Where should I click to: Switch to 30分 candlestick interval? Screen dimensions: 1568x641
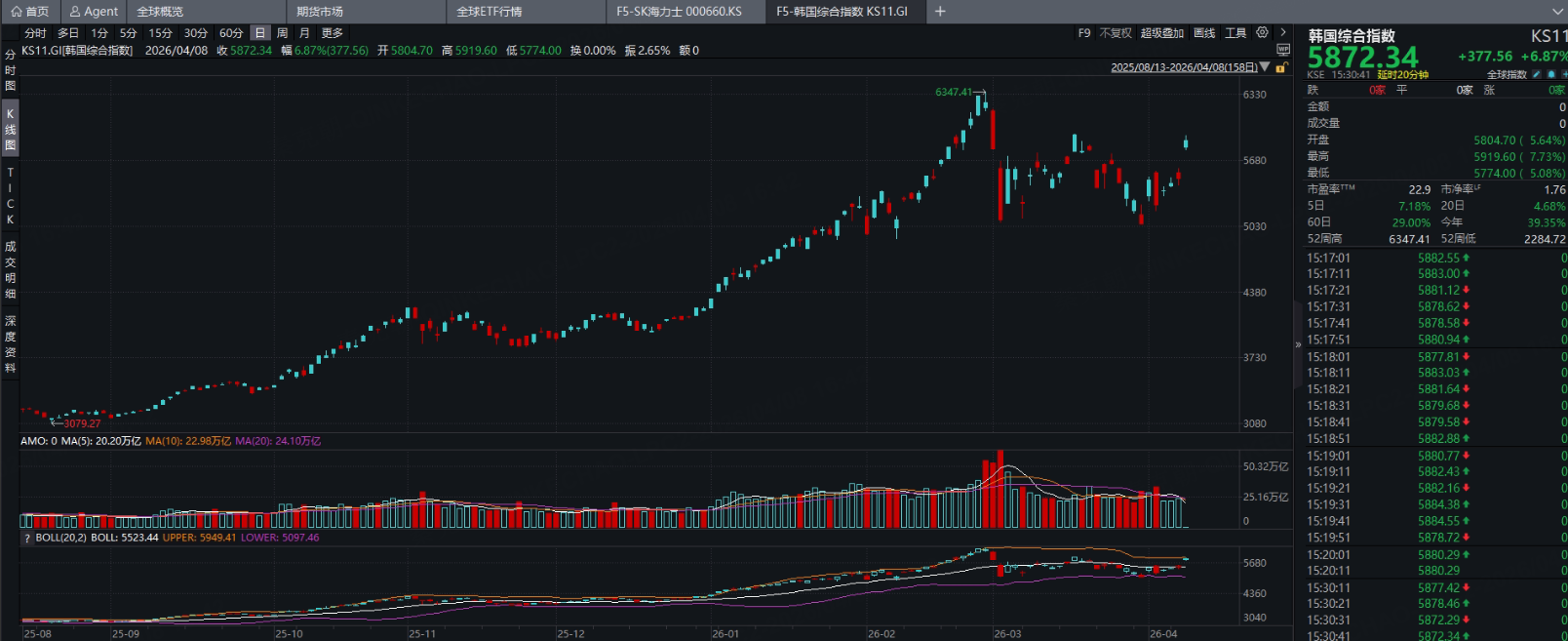[196, 33]
